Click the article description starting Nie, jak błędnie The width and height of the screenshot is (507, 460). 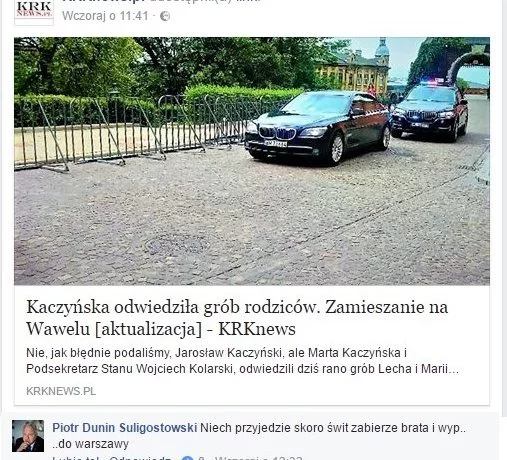coord(243,361)
